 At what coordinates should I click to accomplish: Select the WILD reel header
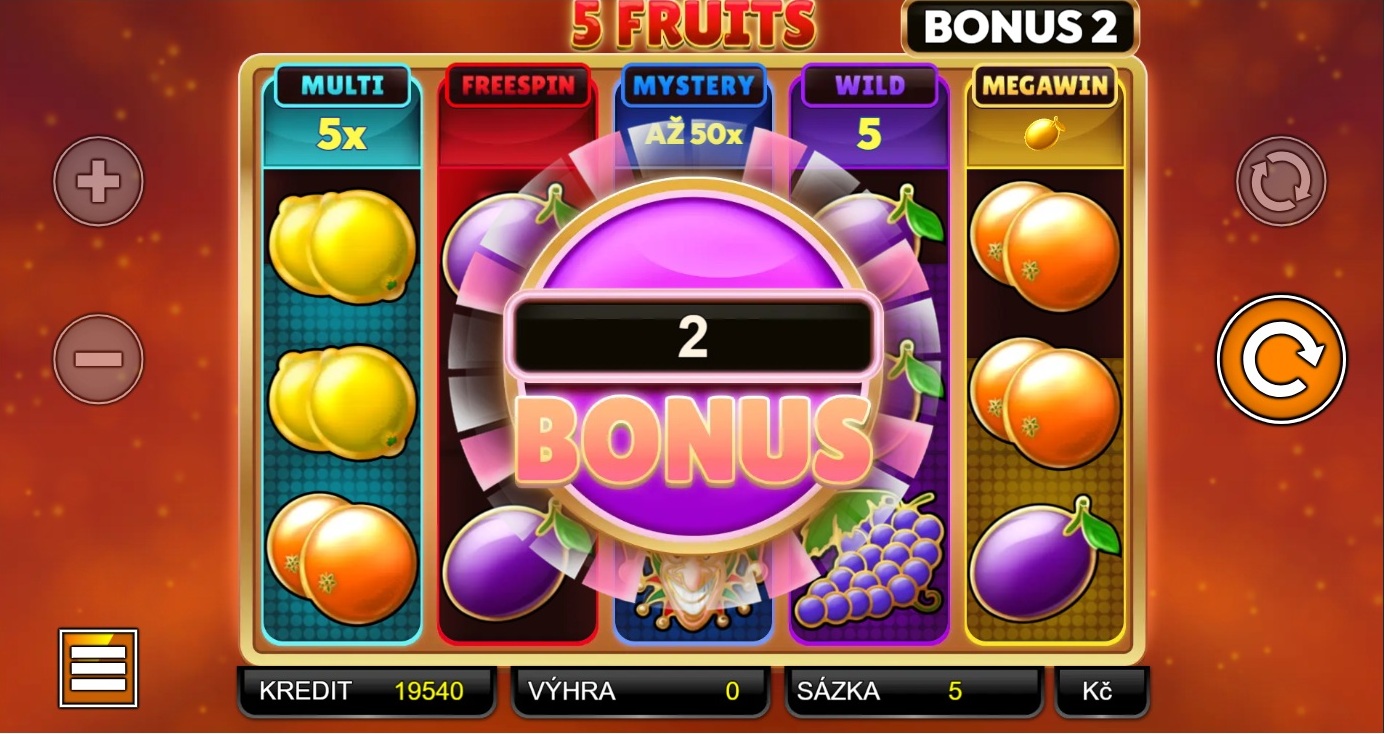click(x=869, y=86)
